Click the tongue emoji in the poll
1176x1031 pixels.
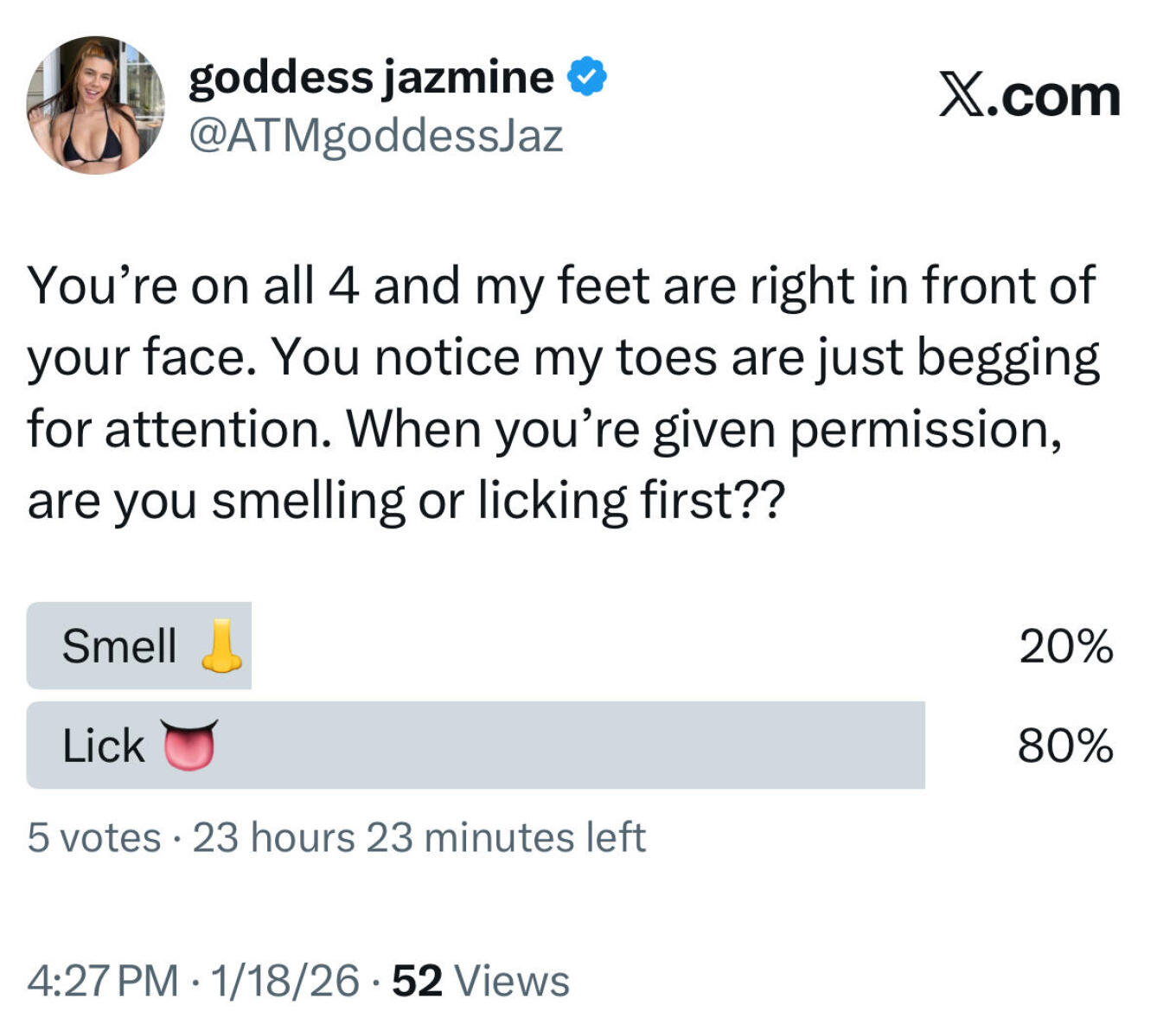pos(189,744)
